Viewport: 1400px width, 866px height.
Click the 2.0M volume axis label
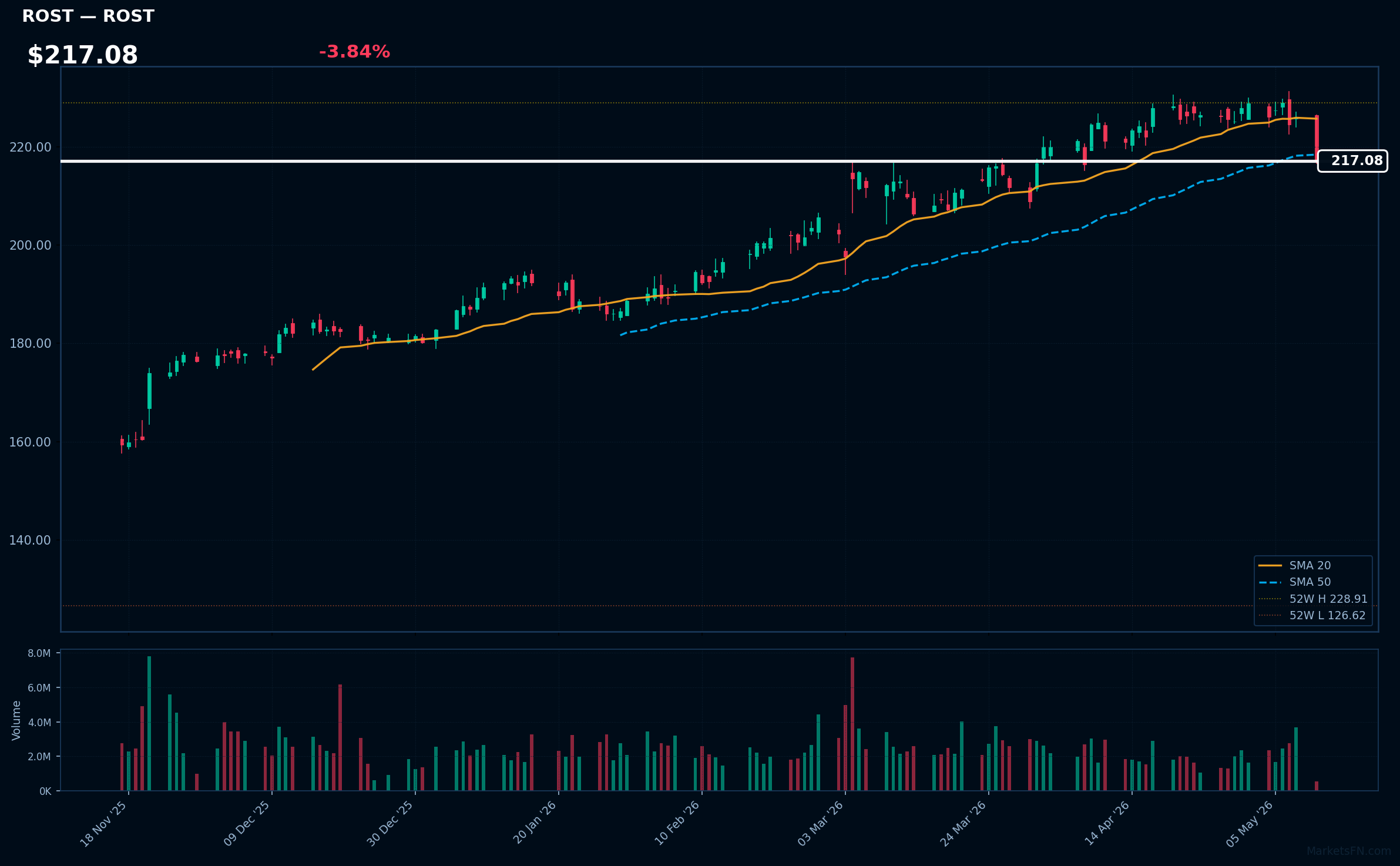39,757
